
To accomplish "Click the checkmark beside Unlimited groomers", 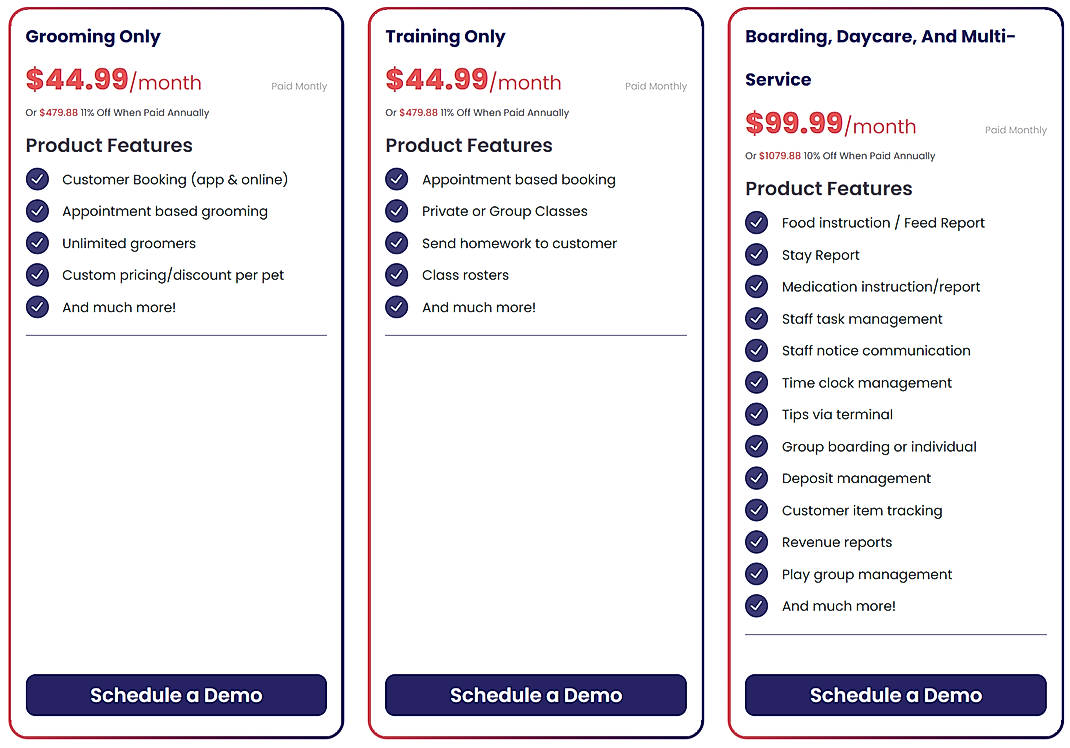I will pyautogui.click(x=37, y=243).
